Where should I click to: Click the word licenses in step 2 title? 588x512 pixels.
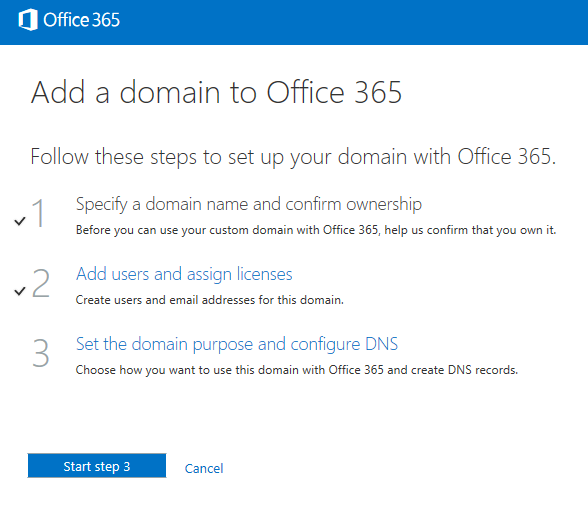click(265, 274)
